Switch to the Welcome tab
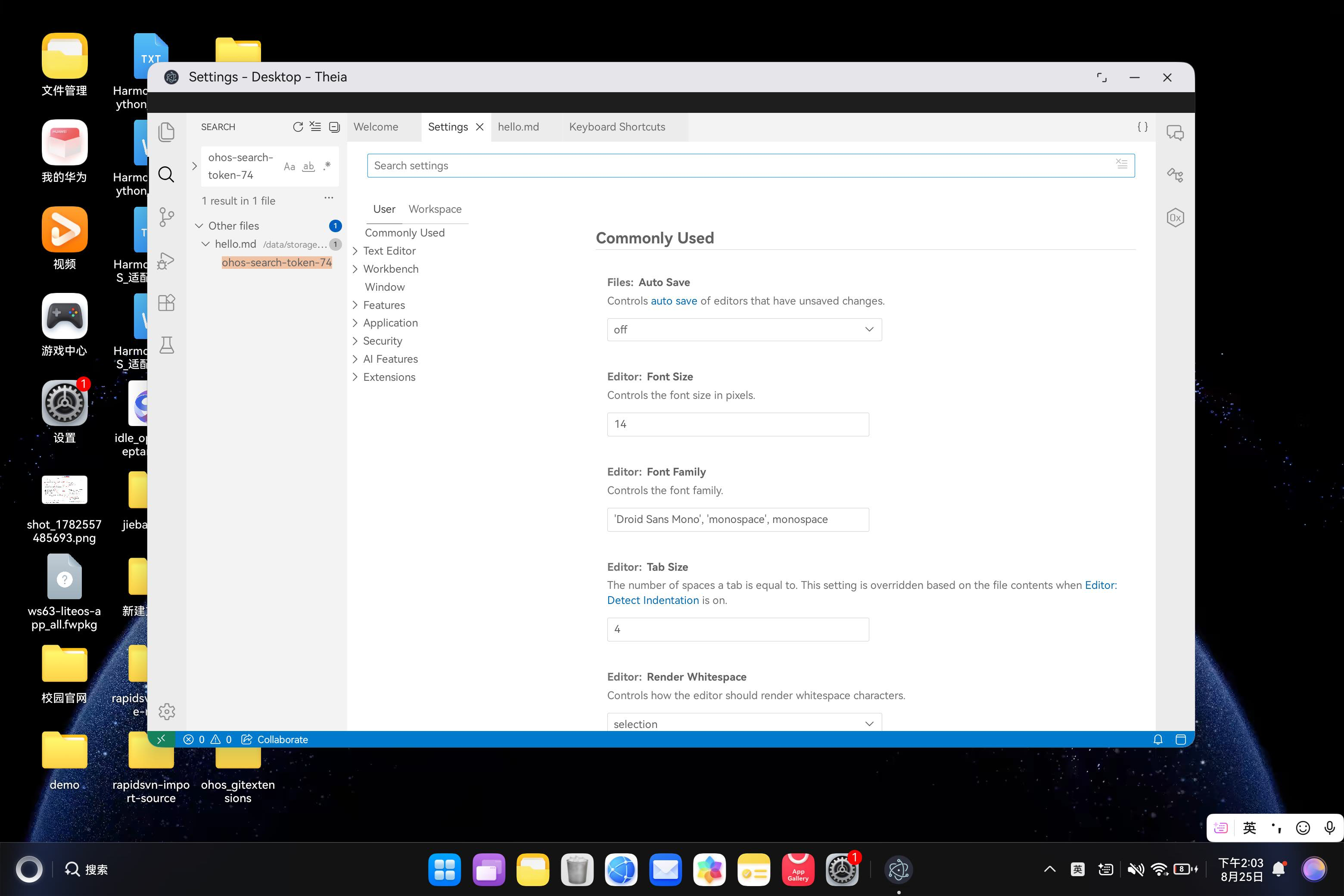Viewport: 1344px width, 896px height. [x=376, y=127]
